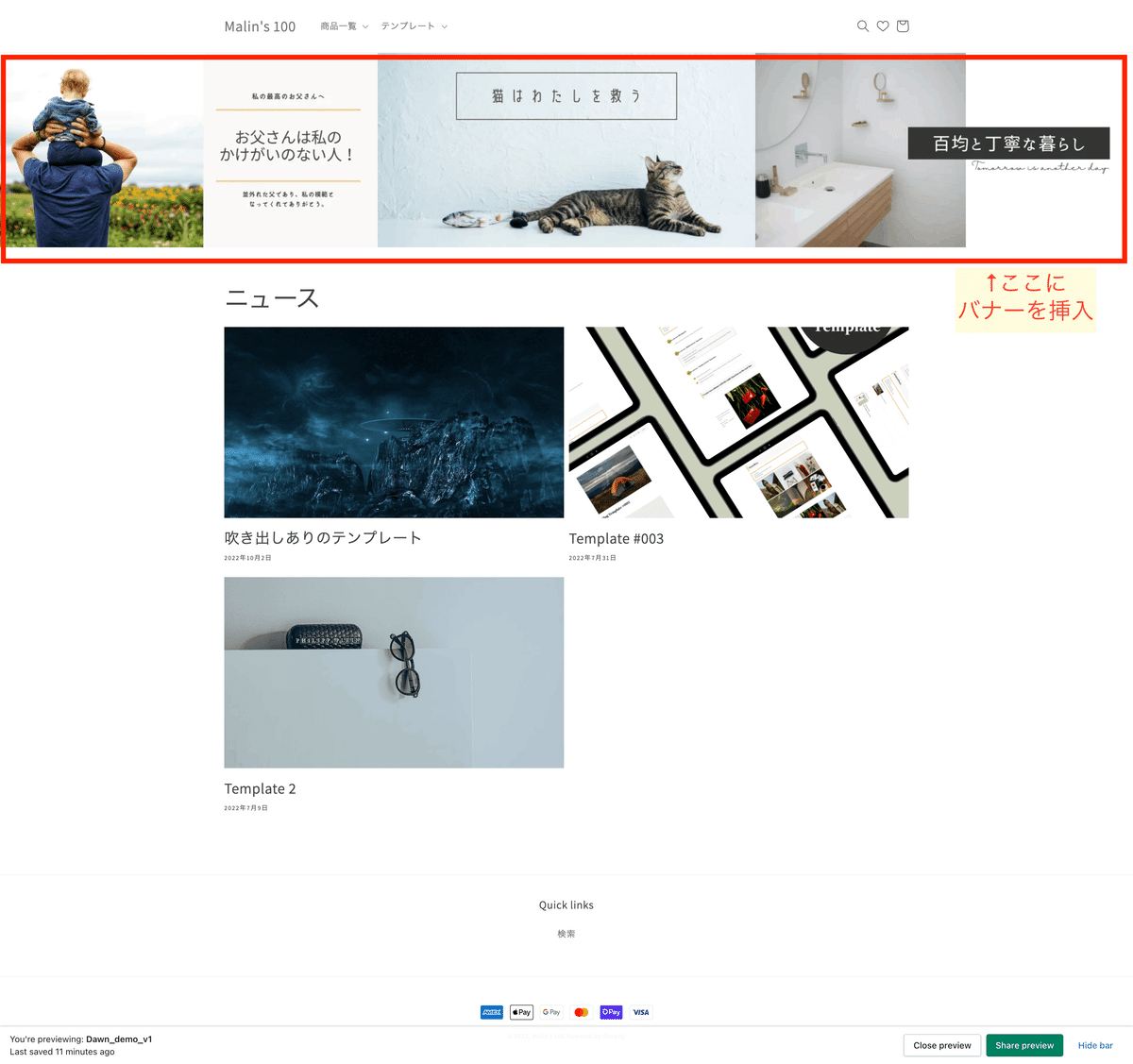This screenshot has height=1064, width=1133.
Task: Open the father and child banner image
Action: (102, 153)
